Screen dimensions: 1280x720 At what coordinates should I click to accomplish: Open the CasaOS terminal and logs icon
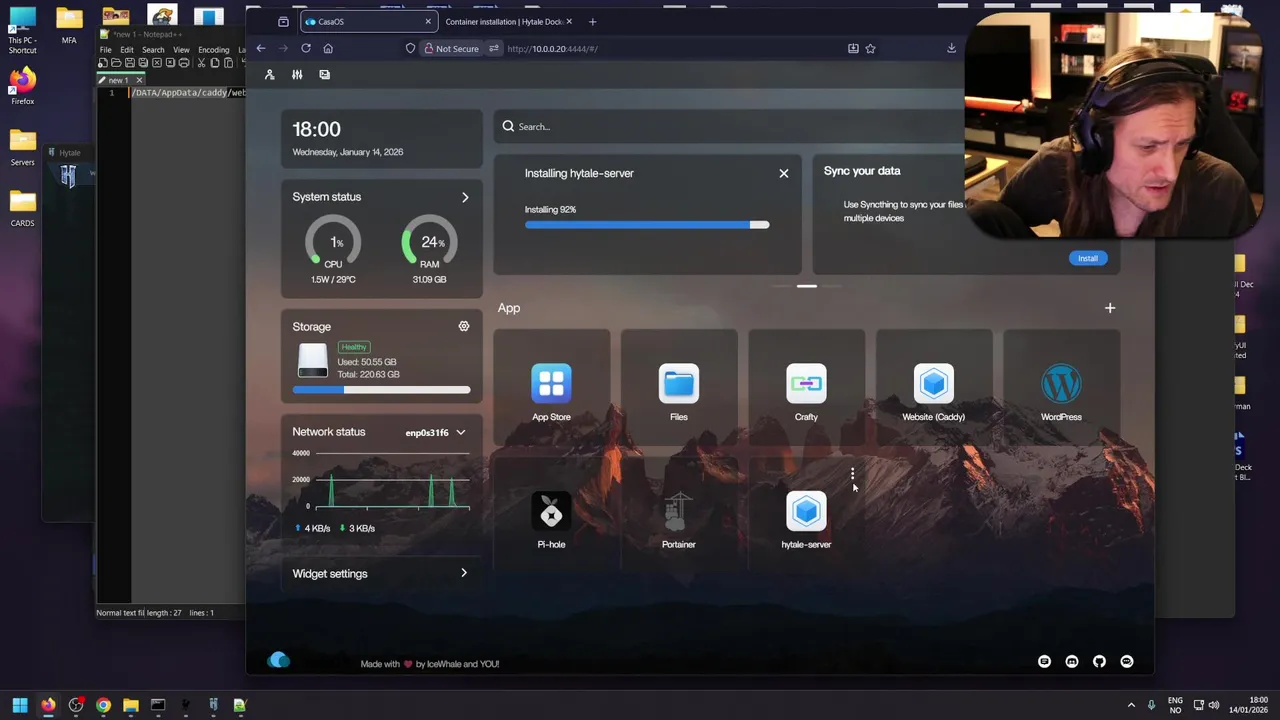tap(325, 75)
